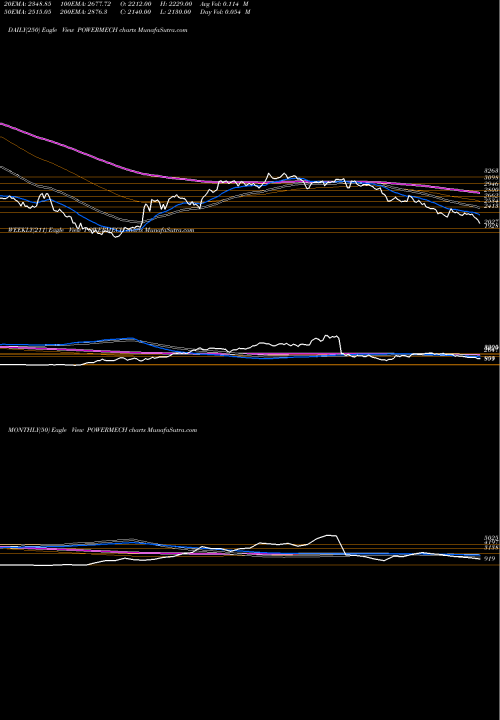Viewport: 500px width, 720px height.
Task: Click the MONTHLY(50) Eagle View chart title
Action: tap(102, 430)
